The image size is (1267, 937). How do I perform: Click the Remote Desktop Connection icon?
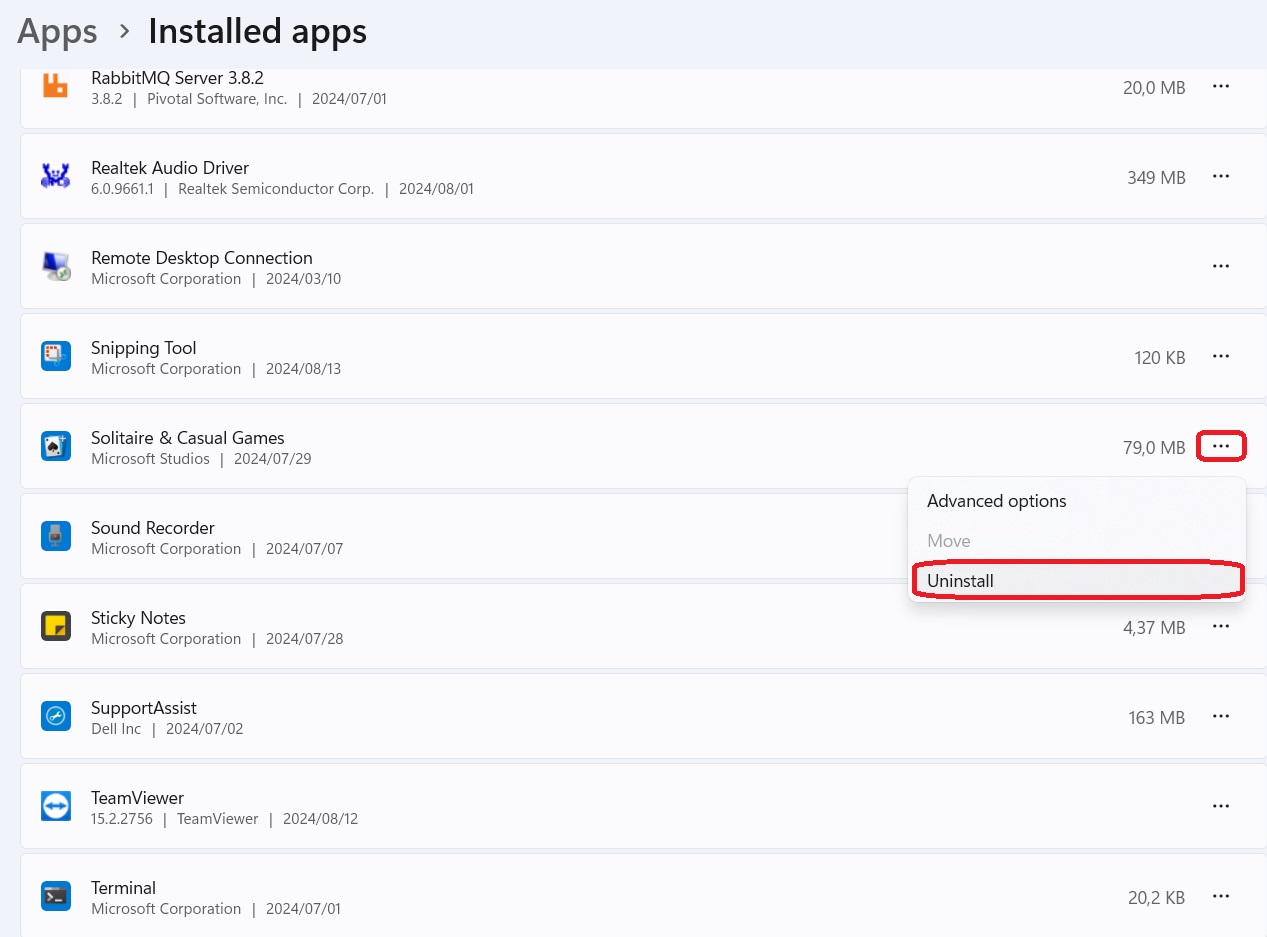(55, 266)
